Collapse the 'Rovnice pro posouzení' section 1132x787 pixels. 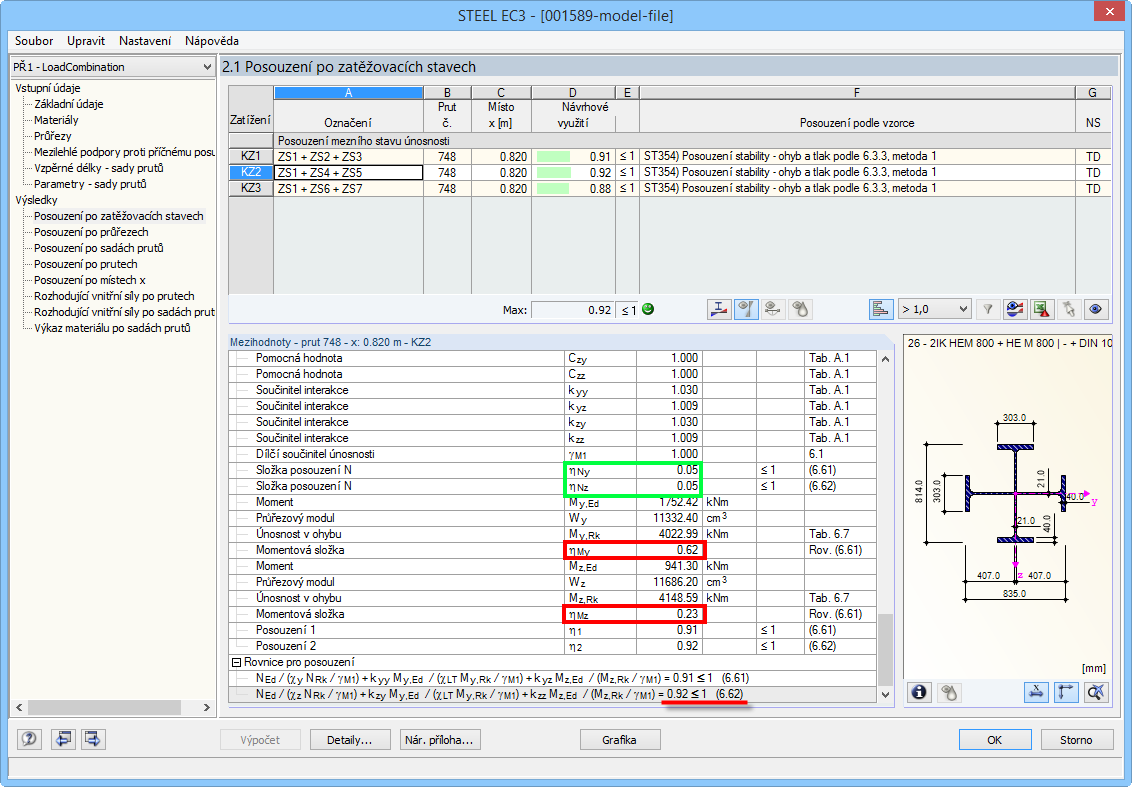(x=236, y=662)
